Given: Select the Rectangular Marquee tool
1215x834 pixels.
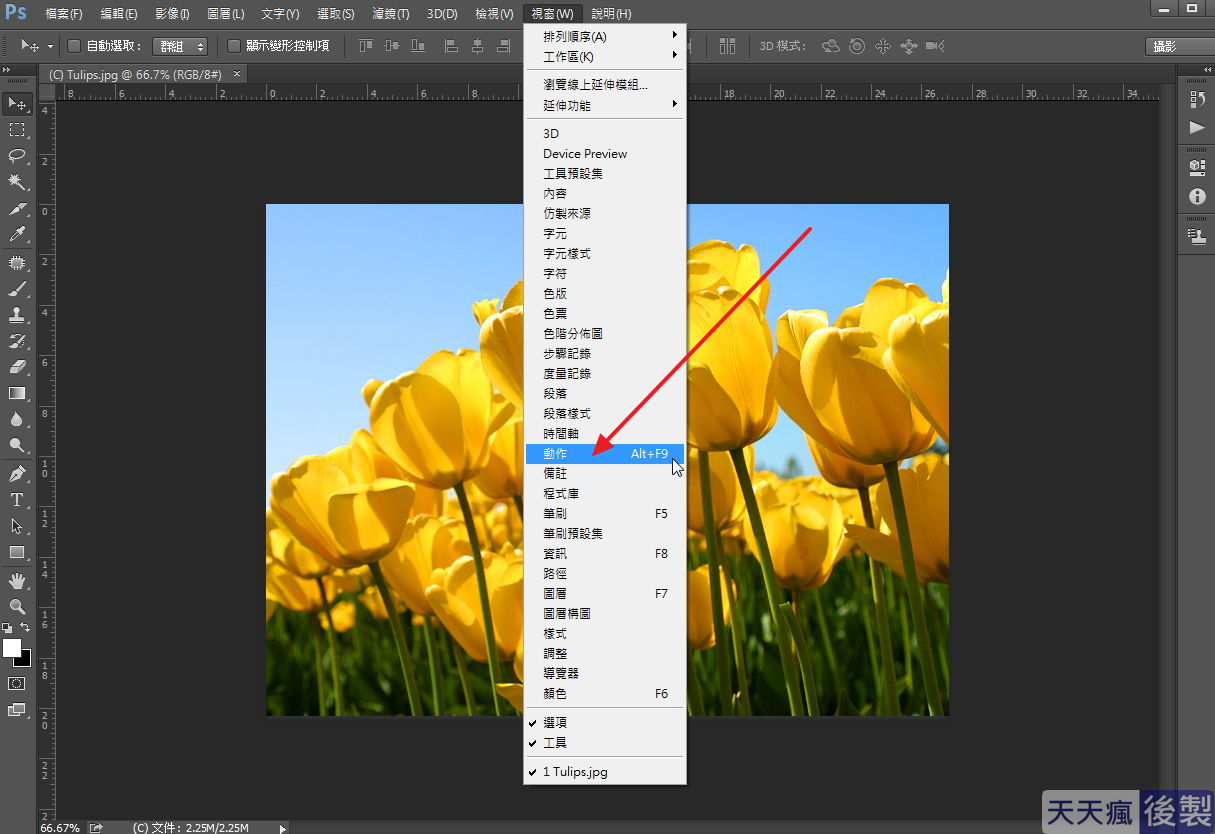Looking at the screenshot, I should 17,130.
